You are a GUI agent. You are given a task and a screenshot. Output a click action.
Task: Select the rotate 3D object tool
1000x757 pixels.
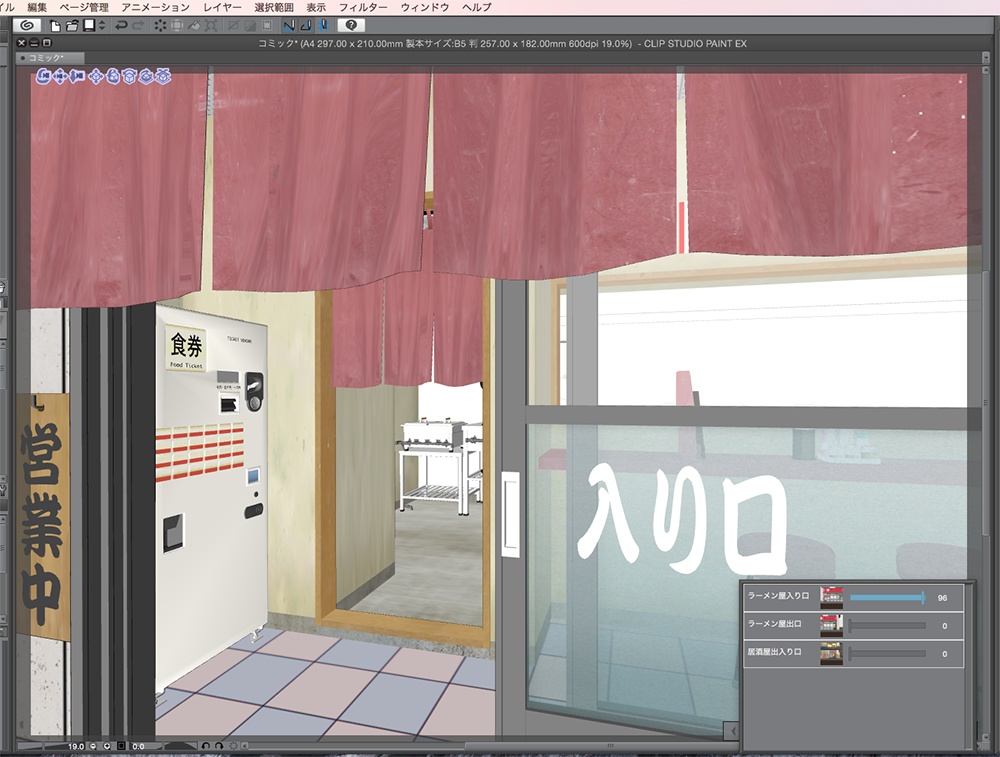pos(128,77)
